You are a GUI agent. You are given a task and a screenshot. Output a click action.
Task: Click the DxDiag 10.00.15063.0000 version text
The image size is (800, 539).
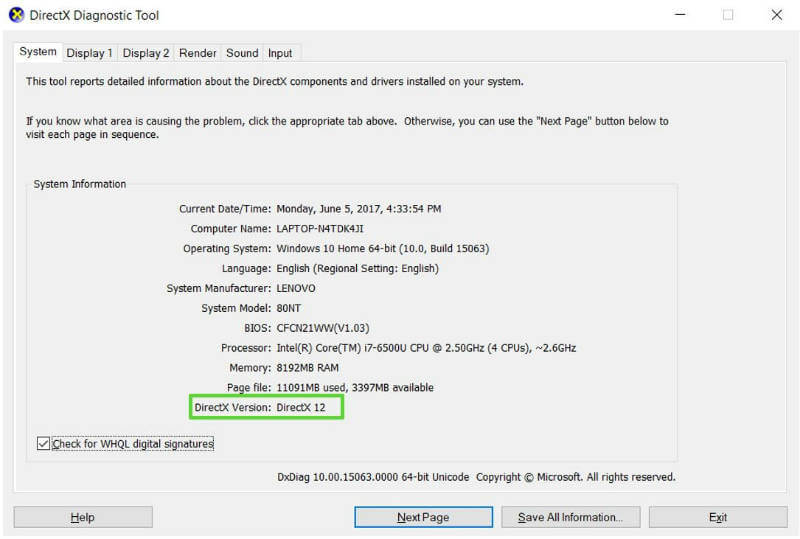[373, 477]
